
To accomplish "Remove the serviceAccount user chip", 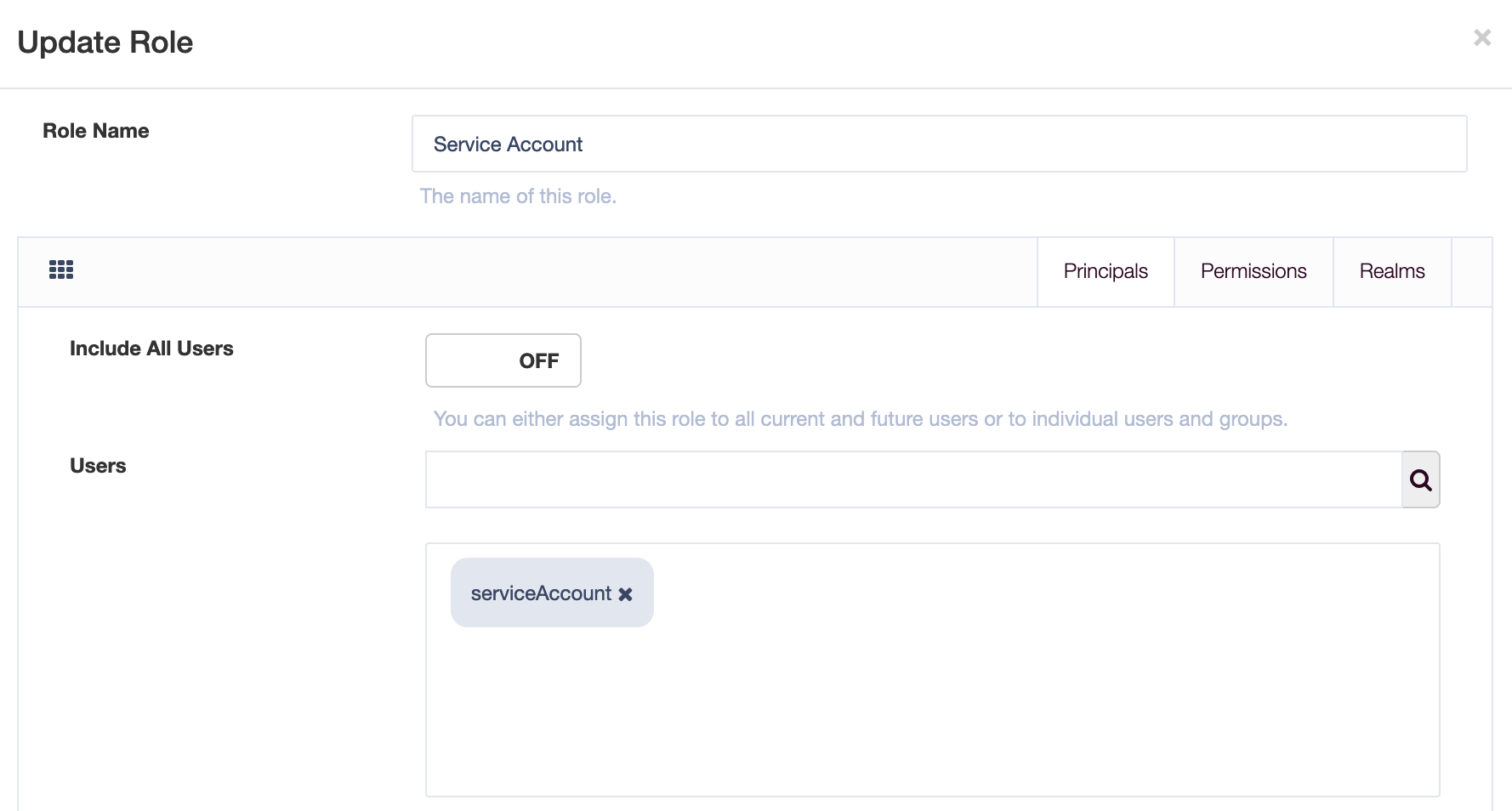I will (x=626, y=594).
